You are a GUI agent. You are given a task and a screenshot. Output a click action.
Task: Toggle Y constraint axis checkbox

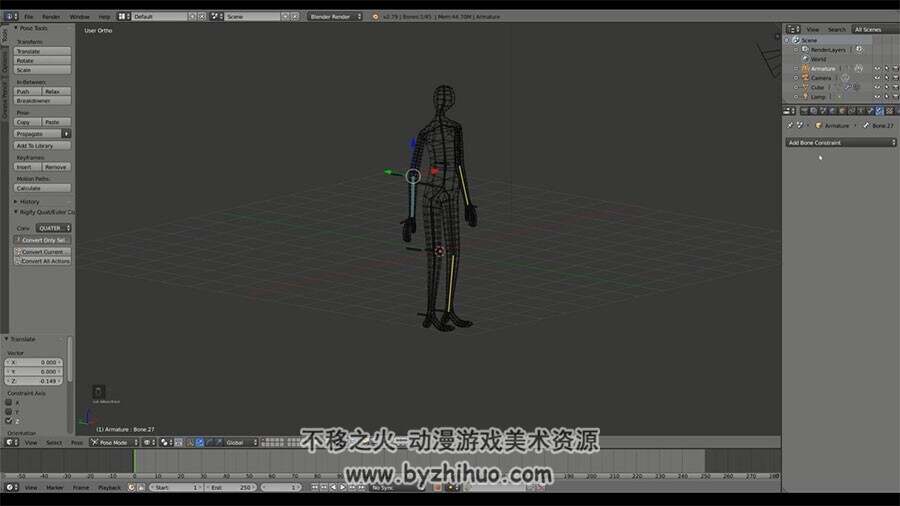(x=9, y=412)
